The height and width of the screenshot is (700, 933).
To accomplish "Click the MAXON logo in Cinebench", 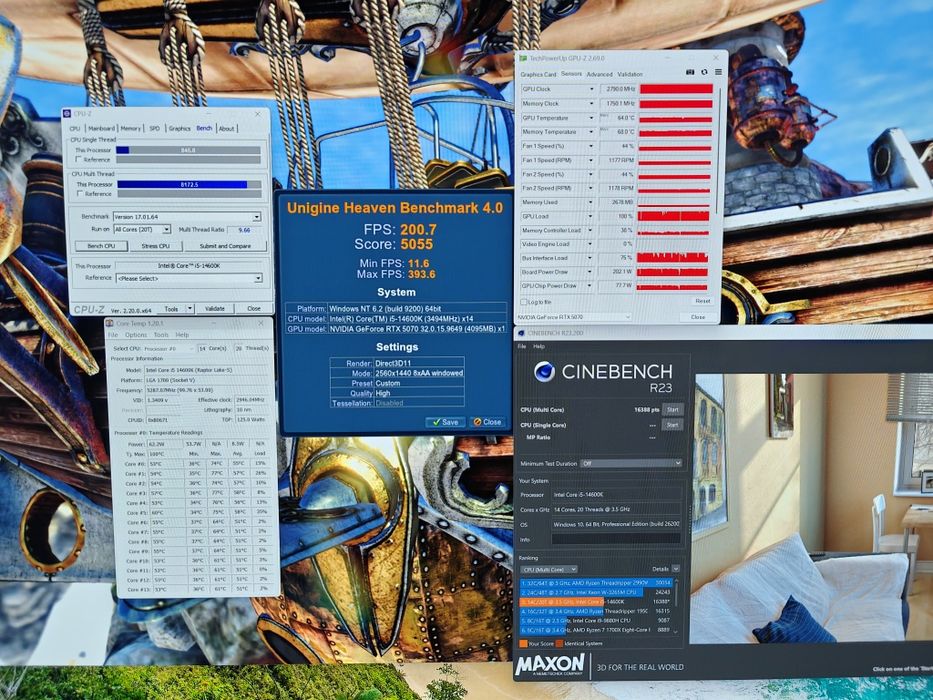I will point(550,664).
